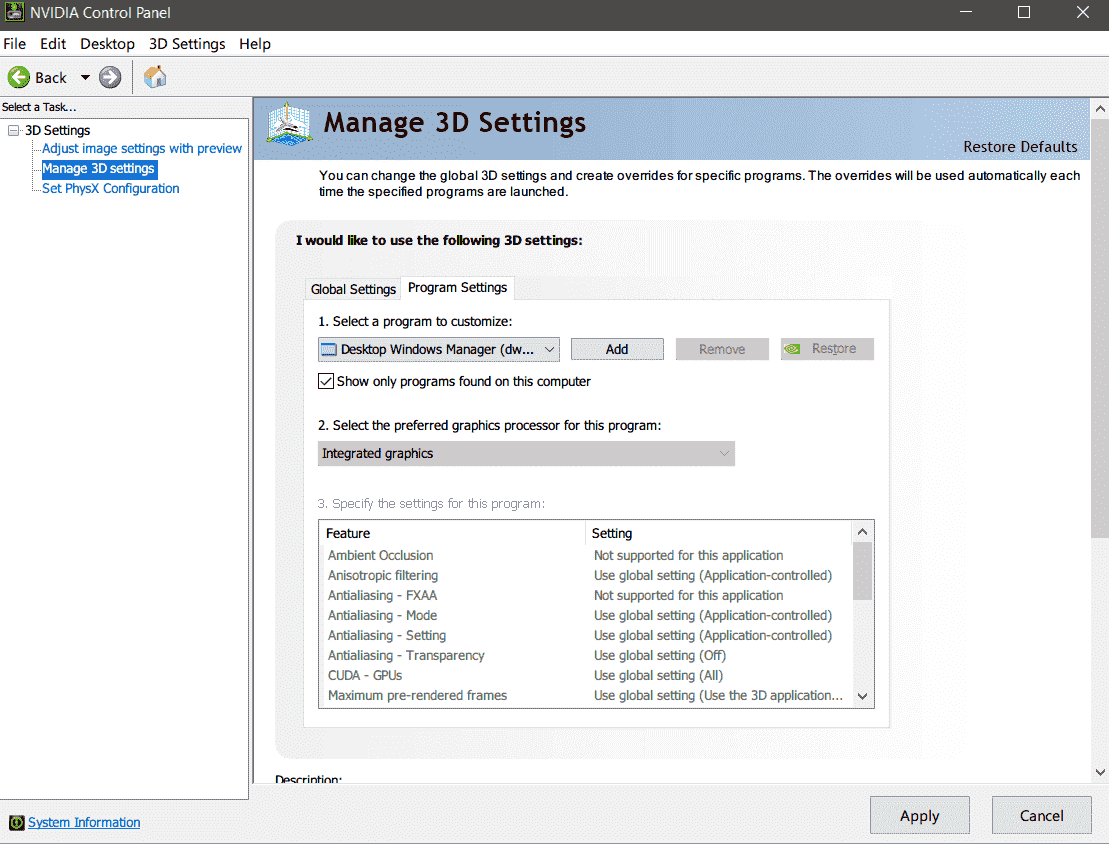This screenshot has height=845, width=1109.
Task: Click the Feature column header
Action: pyautogui.click(x=452, y=533)
